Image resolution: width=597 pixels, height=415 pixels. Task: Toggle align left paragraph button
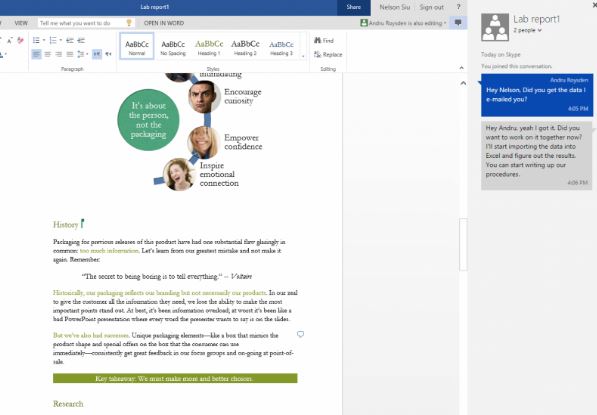pyautogui.click(x=36, y=54)
